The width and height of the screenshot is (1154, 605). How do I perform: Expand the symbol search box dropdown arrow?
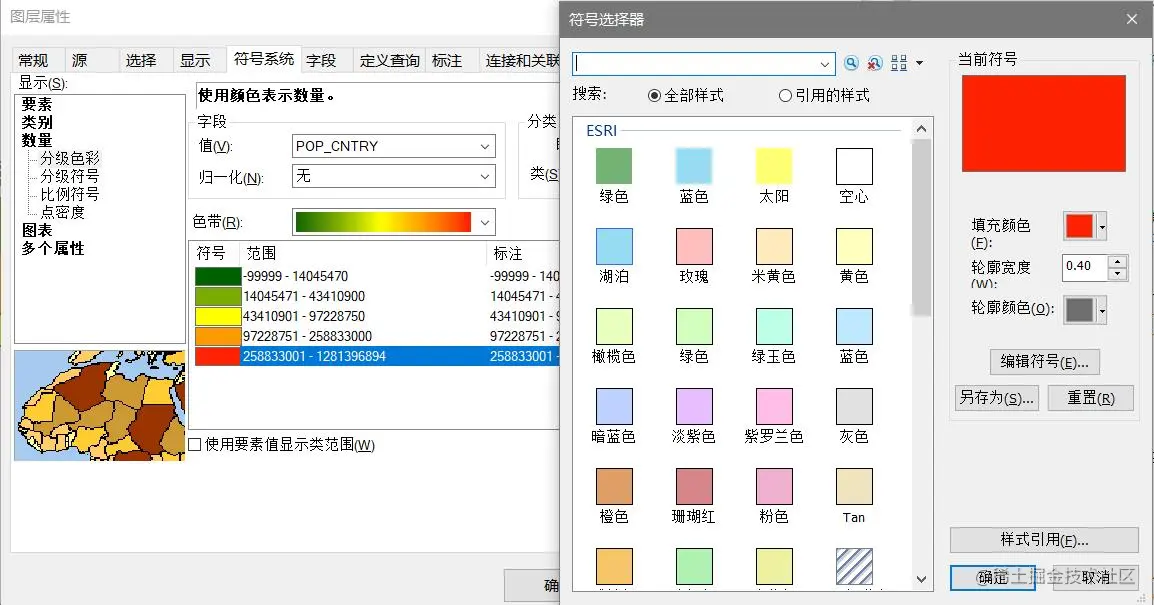click(x=824, y=64)
